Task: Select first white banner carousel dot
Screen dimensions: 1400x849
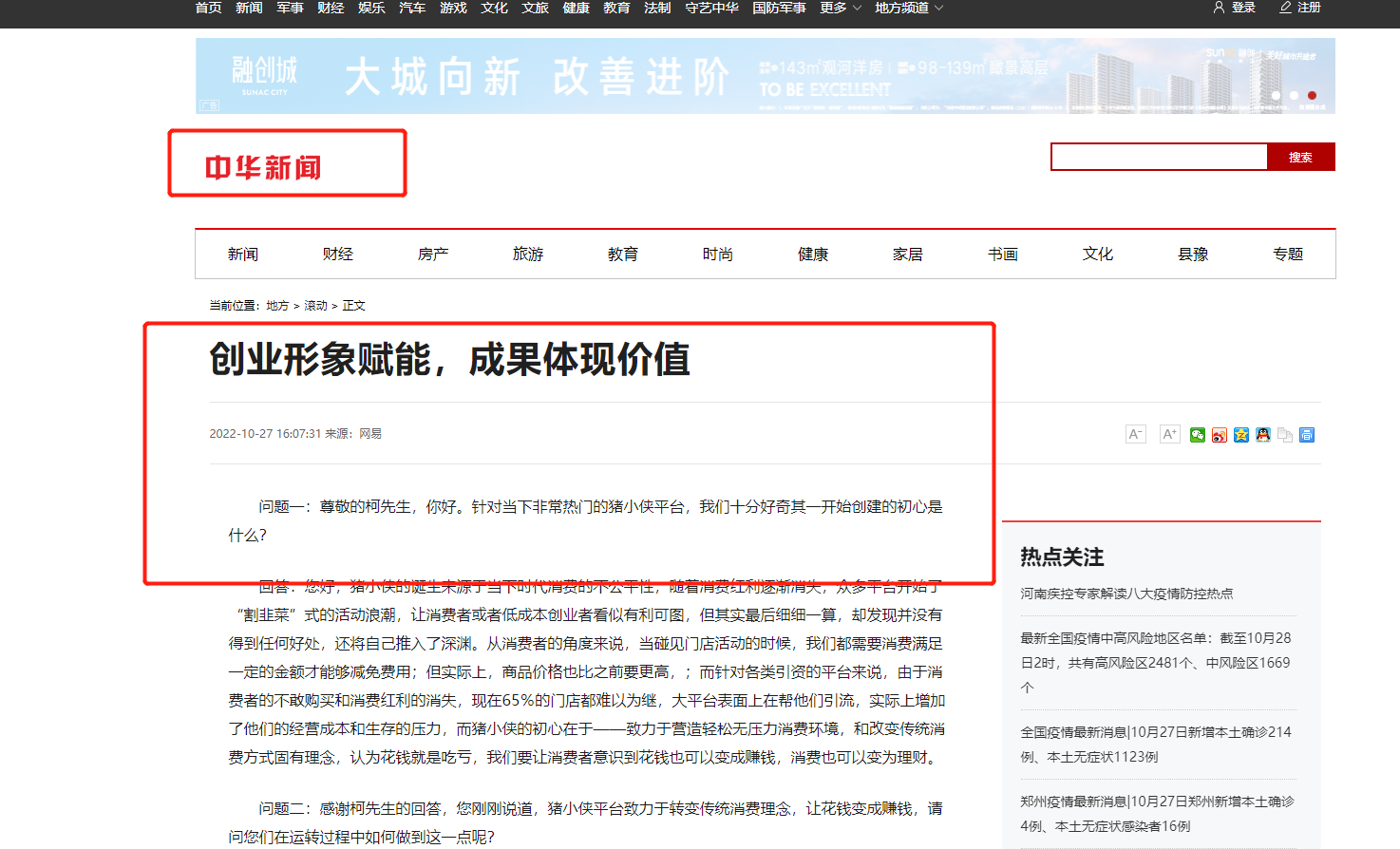Action: [1276, 95]
